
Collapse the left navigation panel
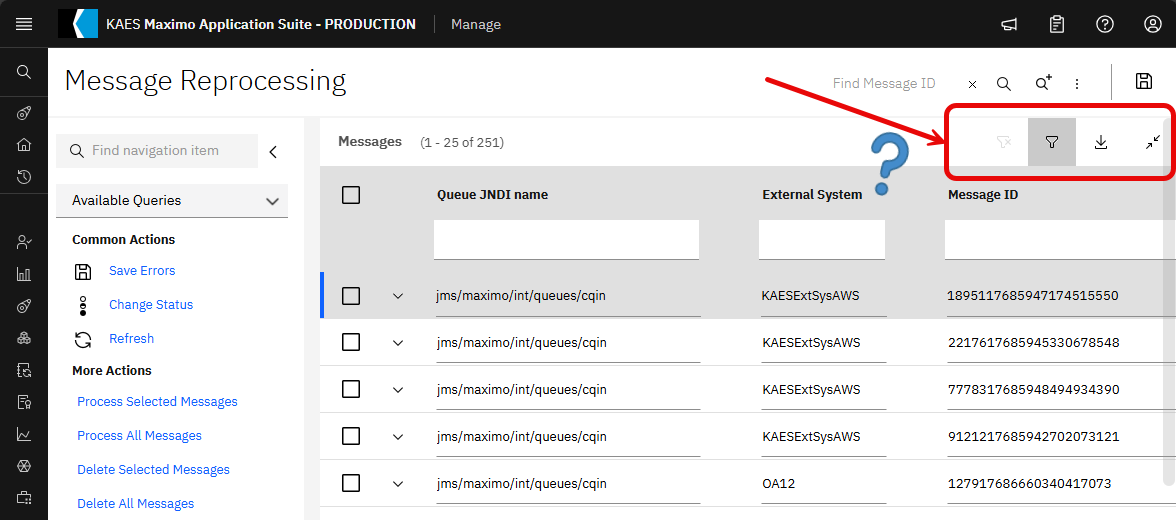pos(273,151)
